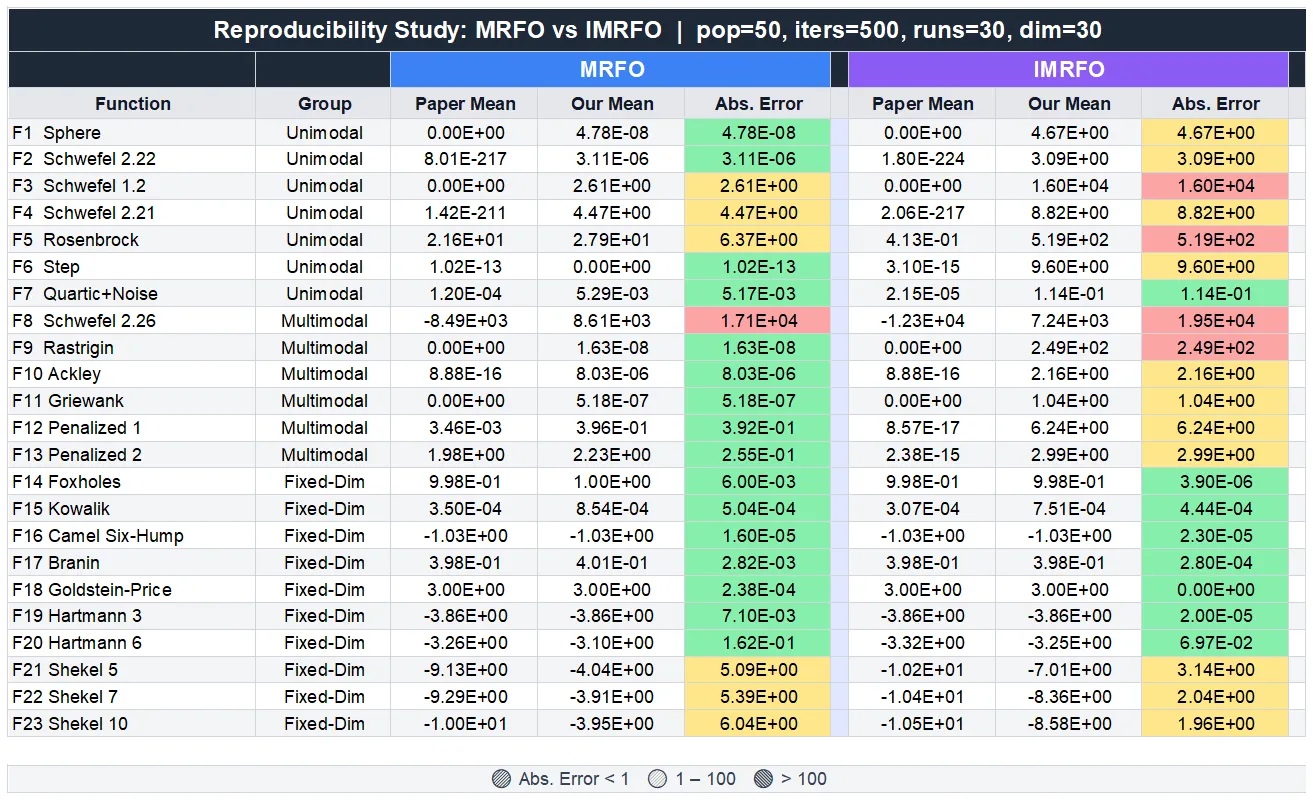Click the value 2.79E+01 in Rosenbrock row

(612, 240)
